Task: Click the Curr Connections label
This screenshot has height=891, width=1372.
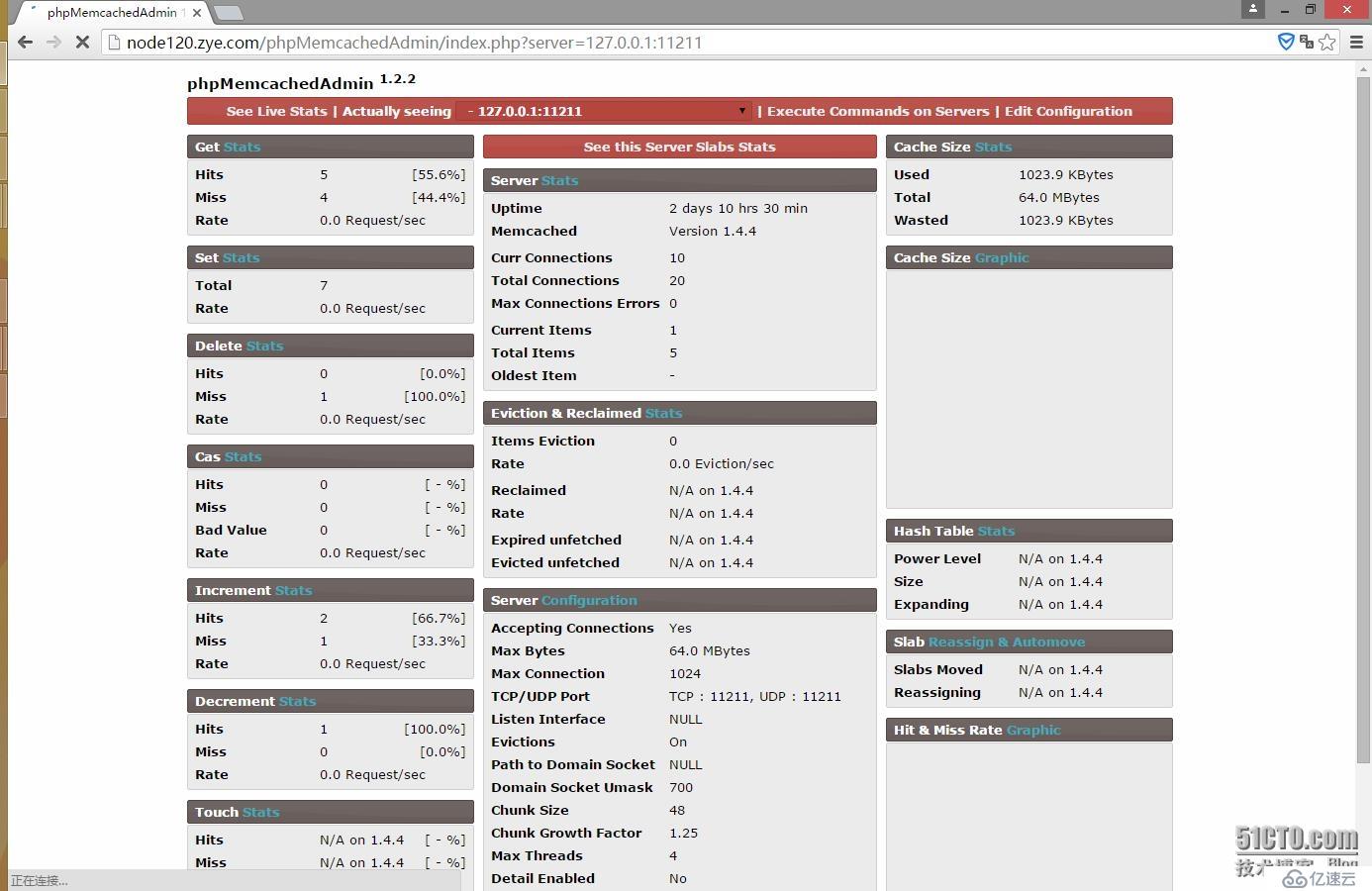Action: [x=551, y=257]
